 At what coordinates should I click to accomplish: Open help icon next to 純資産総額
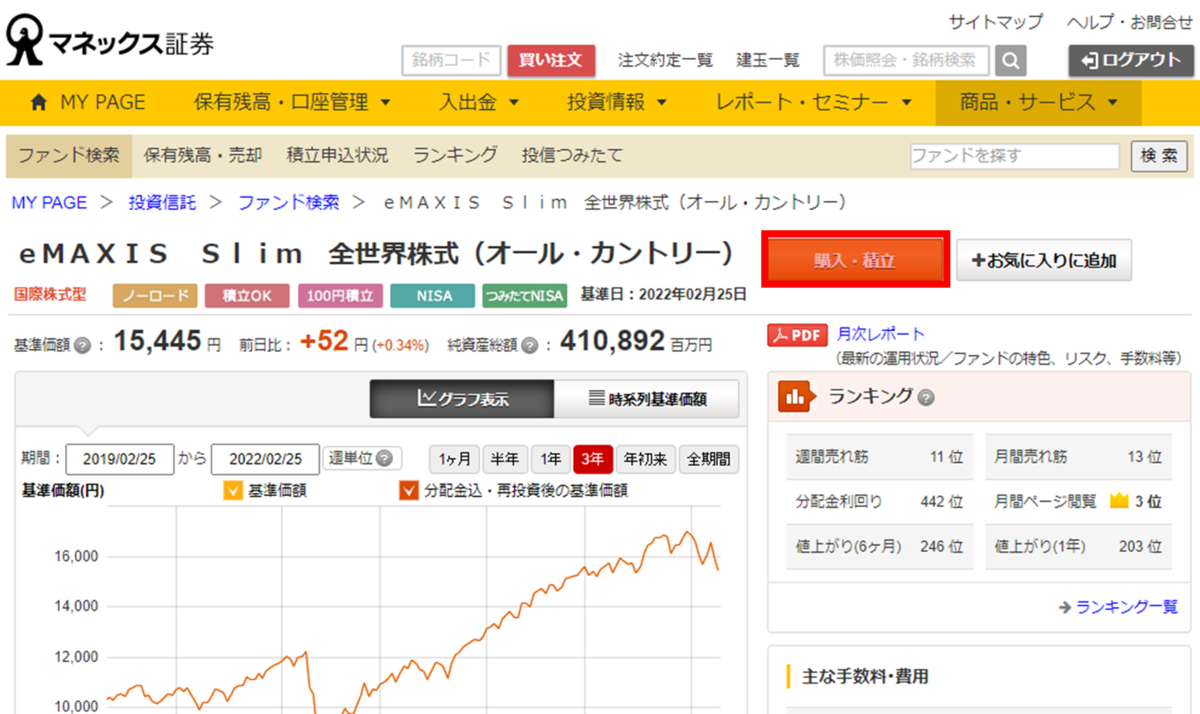click(x=529, y=345)
